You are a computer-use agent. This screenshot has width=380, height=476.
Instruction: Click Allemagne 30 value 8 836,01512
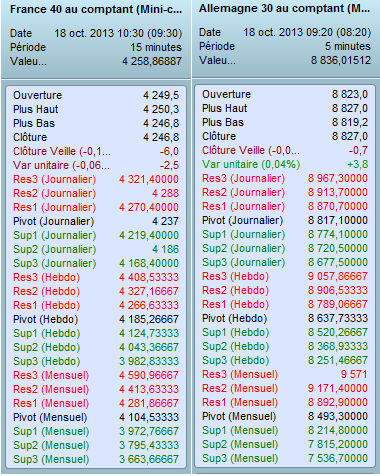(341, 60)
